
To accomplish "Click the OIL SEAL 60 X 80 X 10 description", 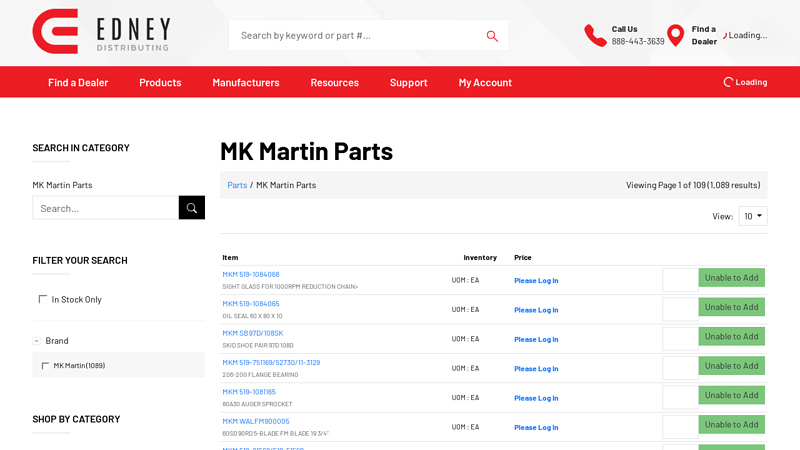I will click(x=252, y=316).
